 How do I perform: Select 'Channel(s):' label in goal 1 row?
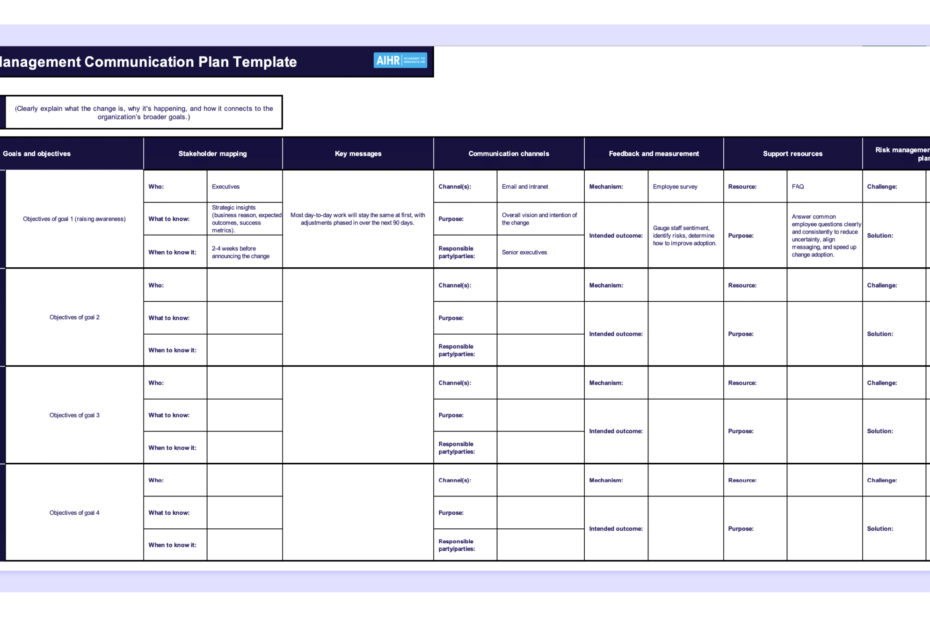pyautogui.click(x=454, y=186)
